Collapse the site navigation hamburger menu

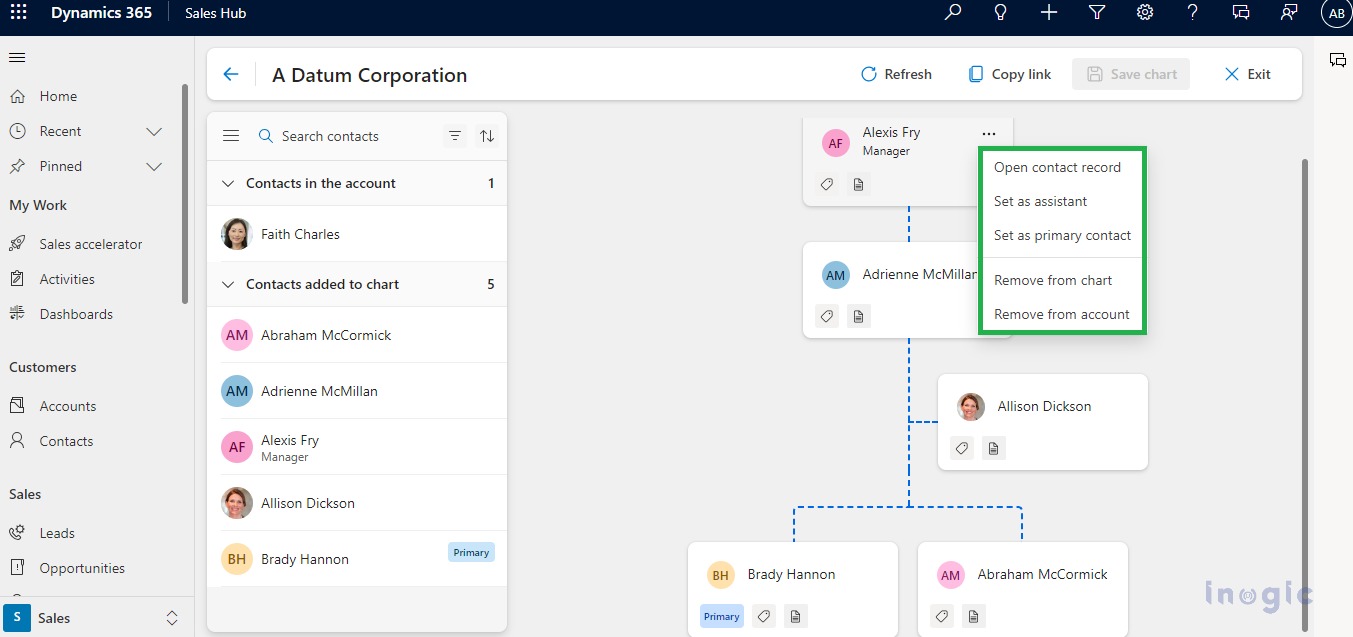tap(17, 58)
